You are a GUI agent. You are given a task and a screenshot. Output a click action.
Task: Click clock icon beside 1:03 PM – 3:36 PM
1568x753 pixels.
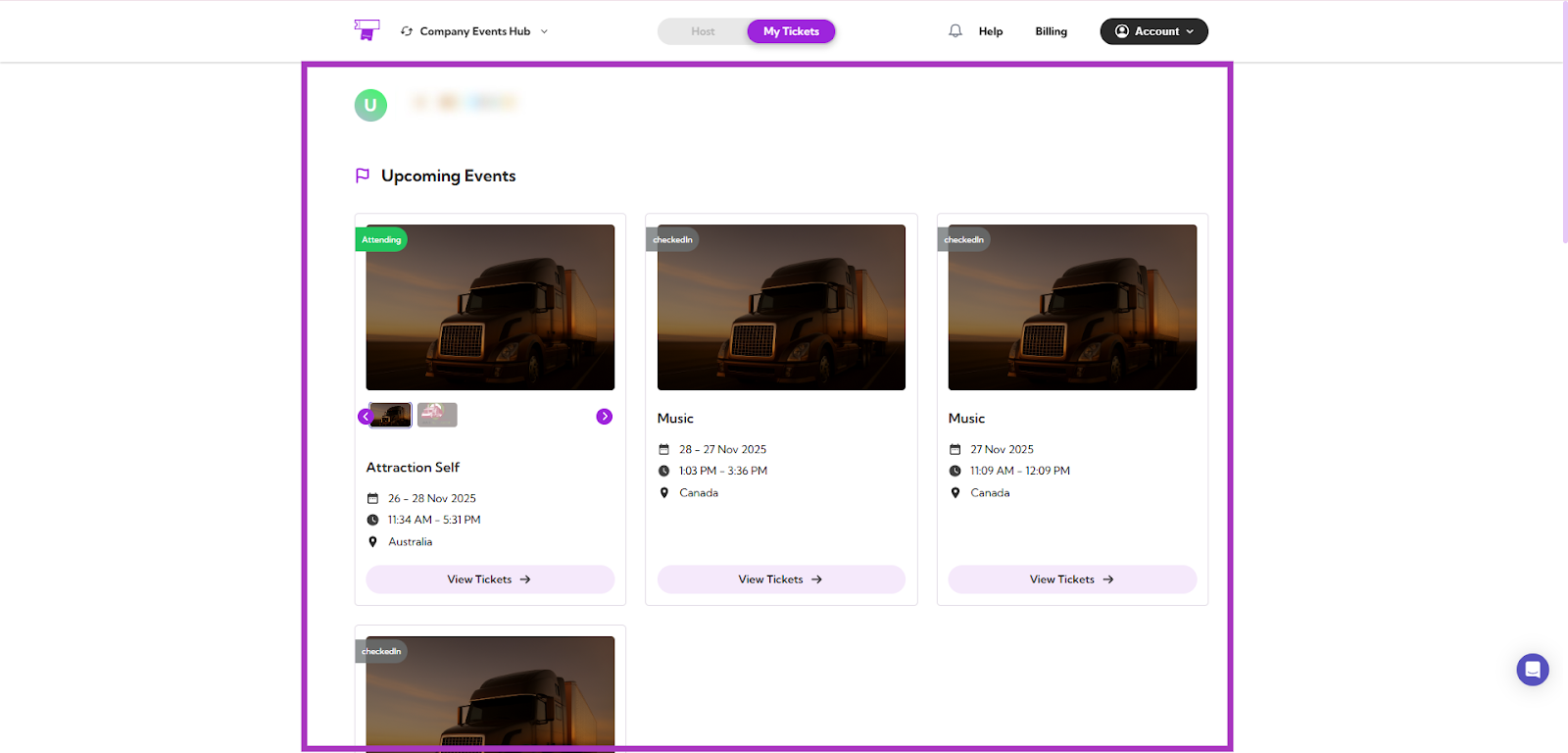click(663, 472)
